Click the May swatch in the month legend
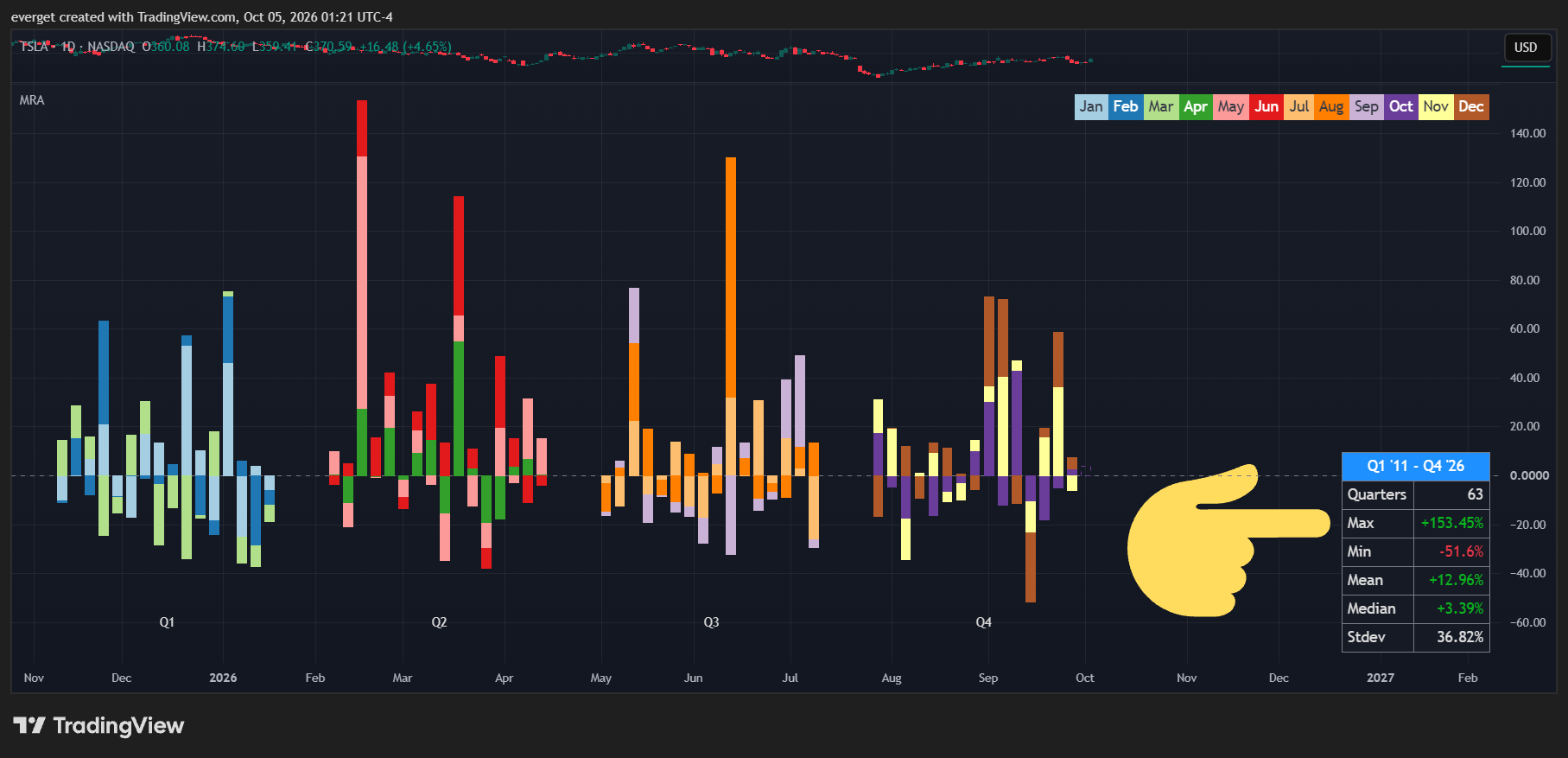 pyautogui.click(x=1231, y=106)
